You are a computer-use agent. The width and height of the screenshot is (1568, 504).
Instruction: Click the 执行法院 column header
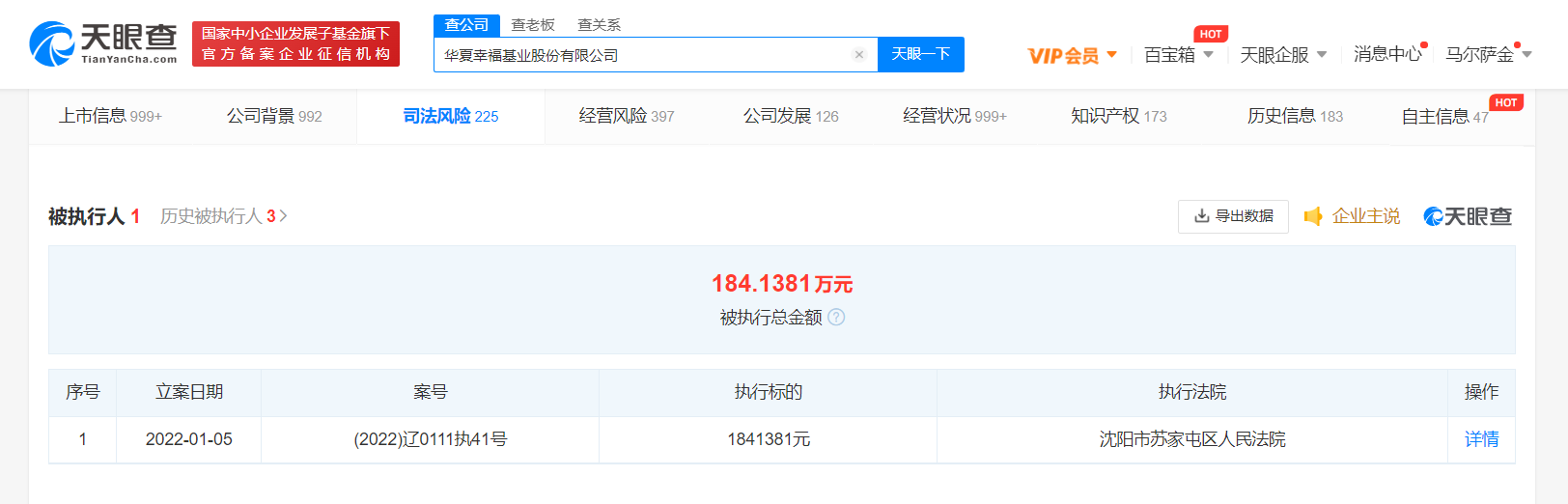coord(1192,392)
